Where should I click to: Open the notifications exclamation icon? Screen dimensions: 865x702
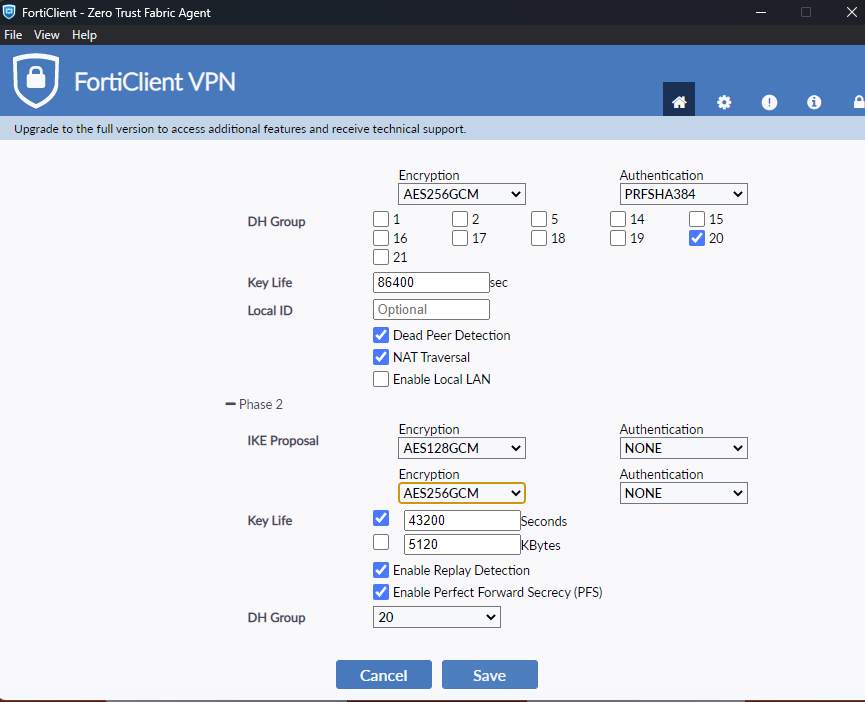[769, 102]
